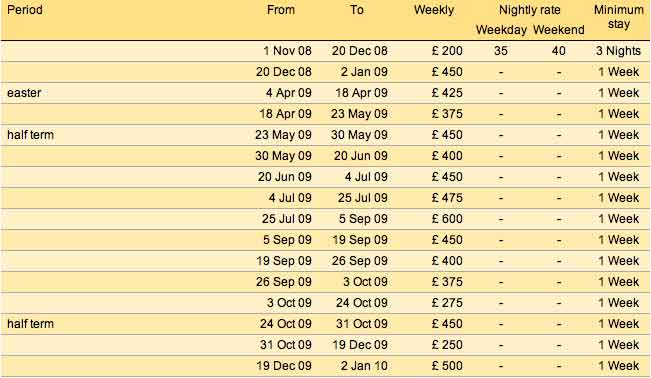Click the 1 Nov 08 start date
The height and width of the screenshot is (378, 651).
click(x=287, y=51)
